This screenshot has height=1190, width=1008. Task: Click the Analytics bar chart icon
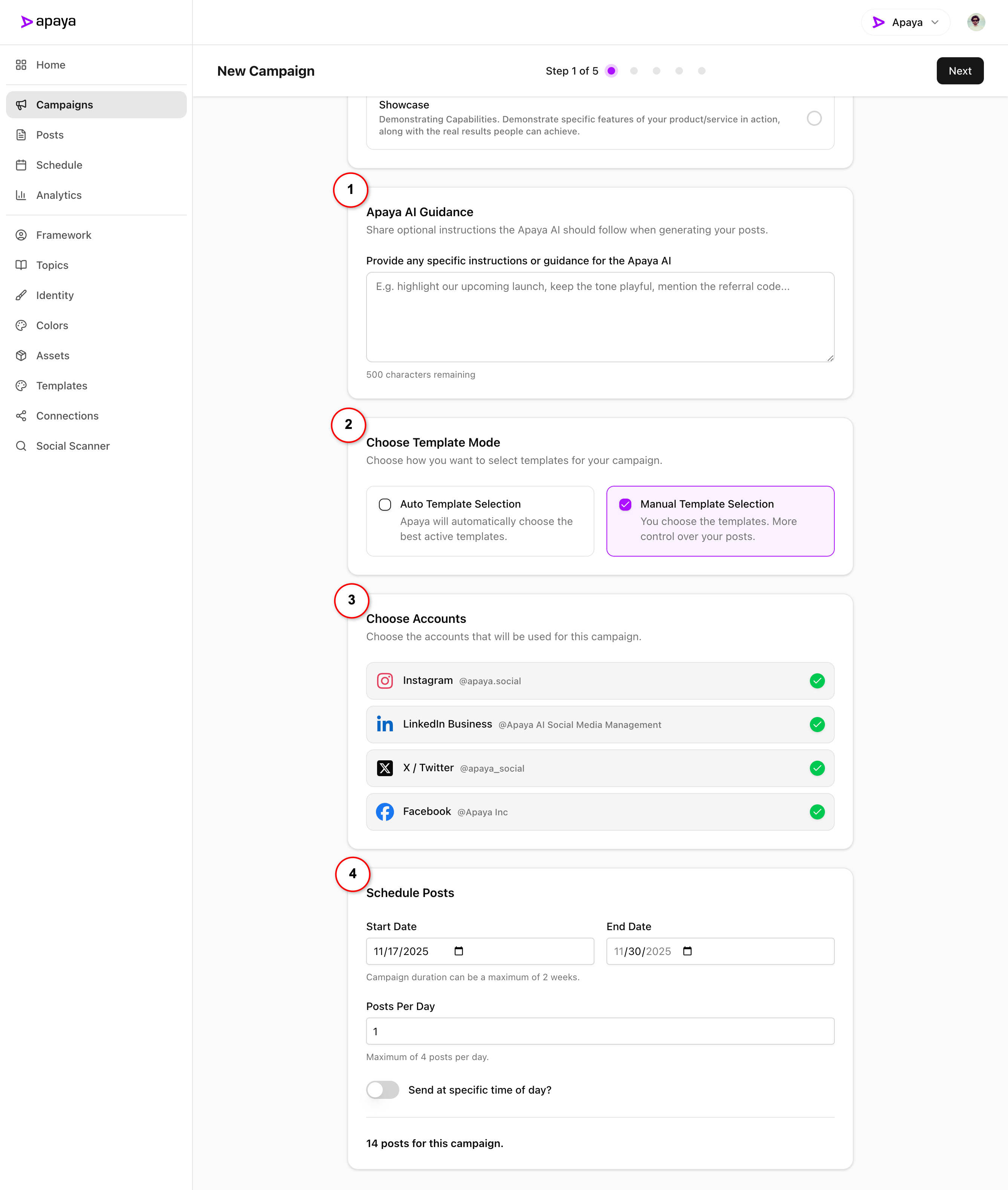21,195
